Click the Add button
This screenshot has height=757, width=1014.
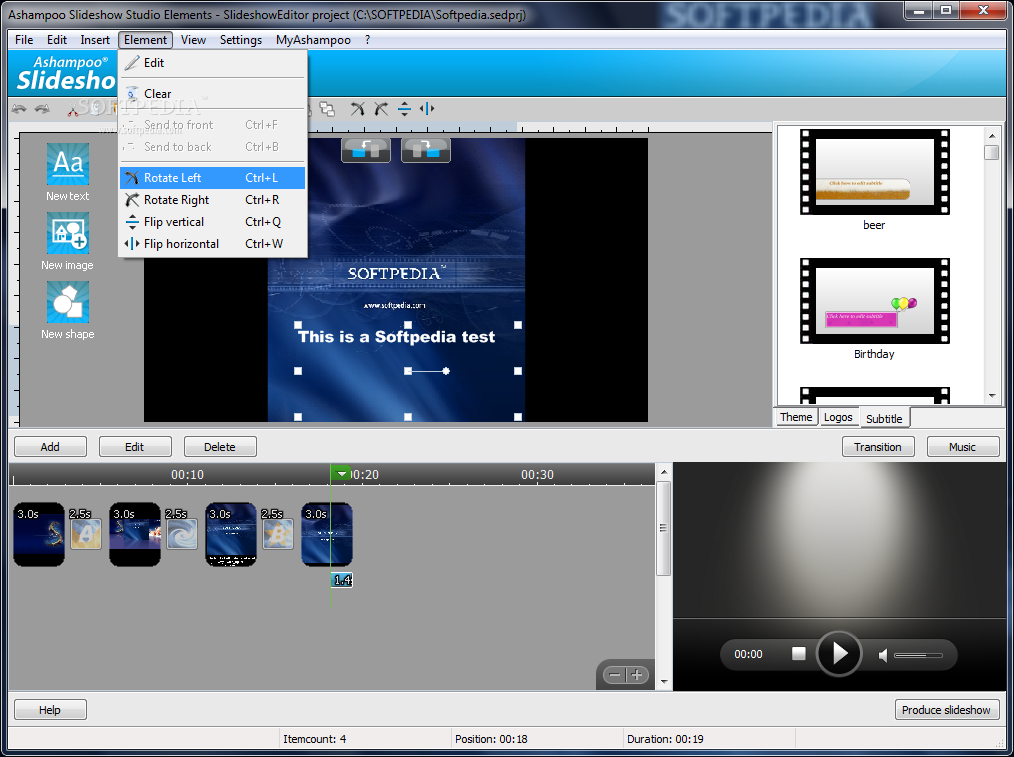point(50,447)
